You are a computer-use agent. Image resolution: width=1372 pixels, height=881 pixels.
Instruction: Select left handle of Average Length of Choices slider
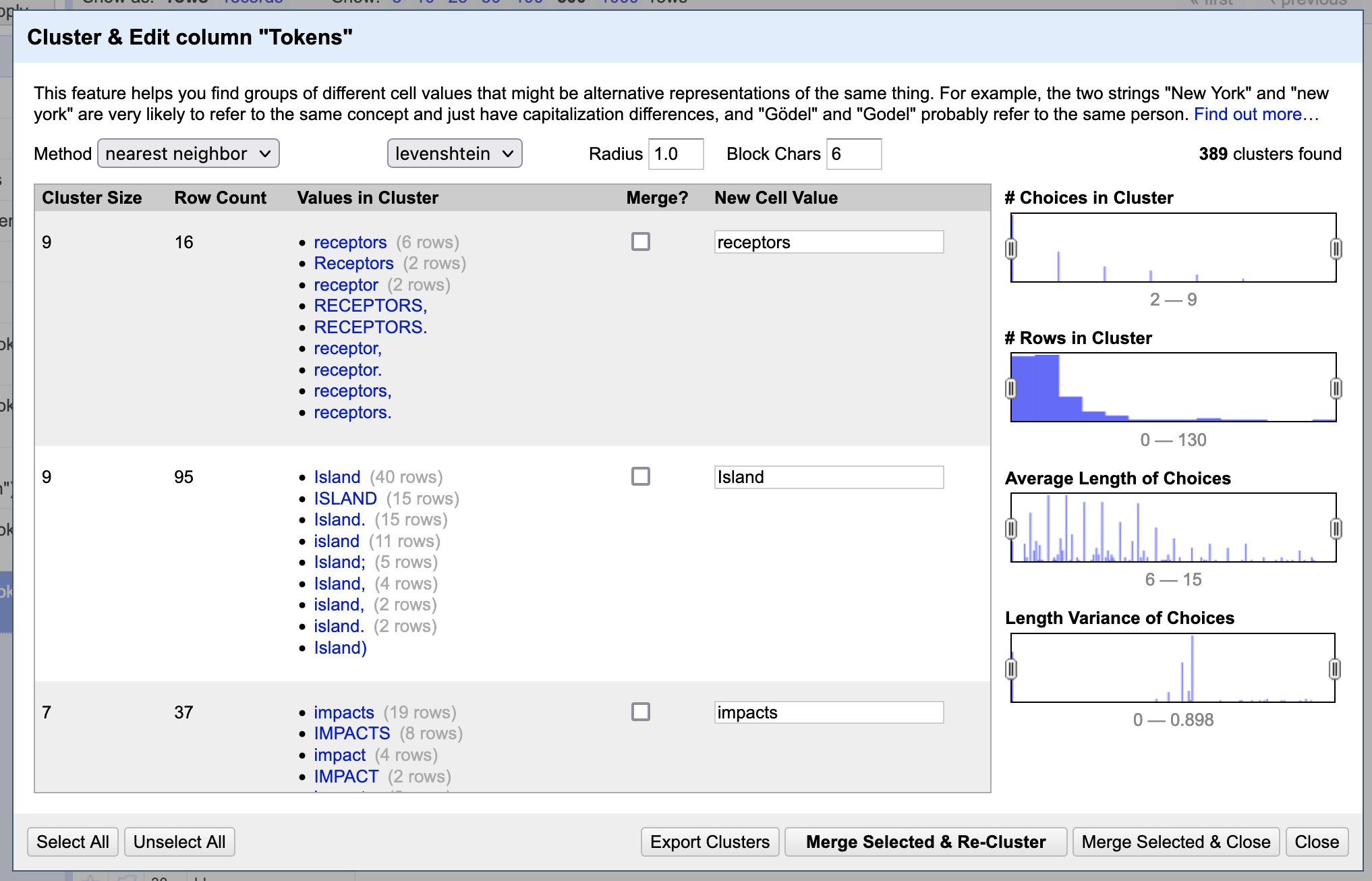pos(1010,528)
